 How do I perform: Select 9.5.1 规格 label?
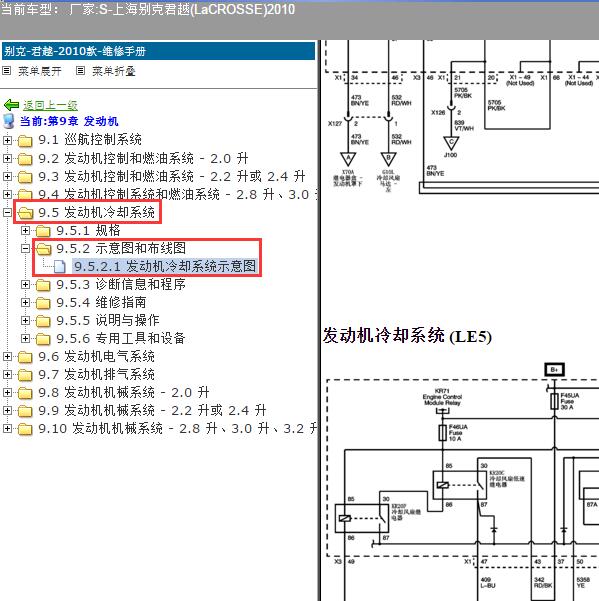pyautogui.click(x=89, y=230)
